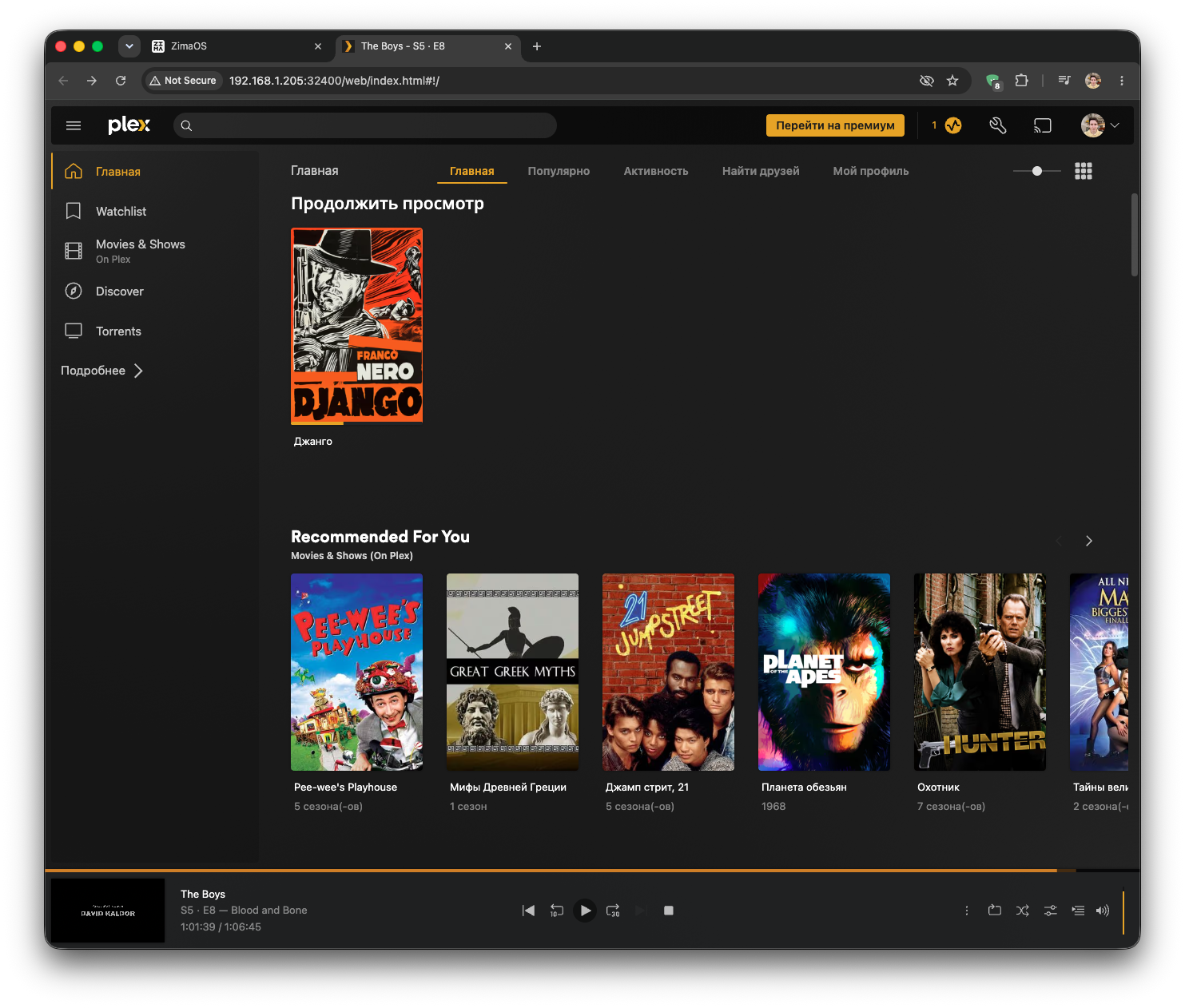Skip to previous track in player
Screen dimensions: 1185x1008
coord(528,911)
